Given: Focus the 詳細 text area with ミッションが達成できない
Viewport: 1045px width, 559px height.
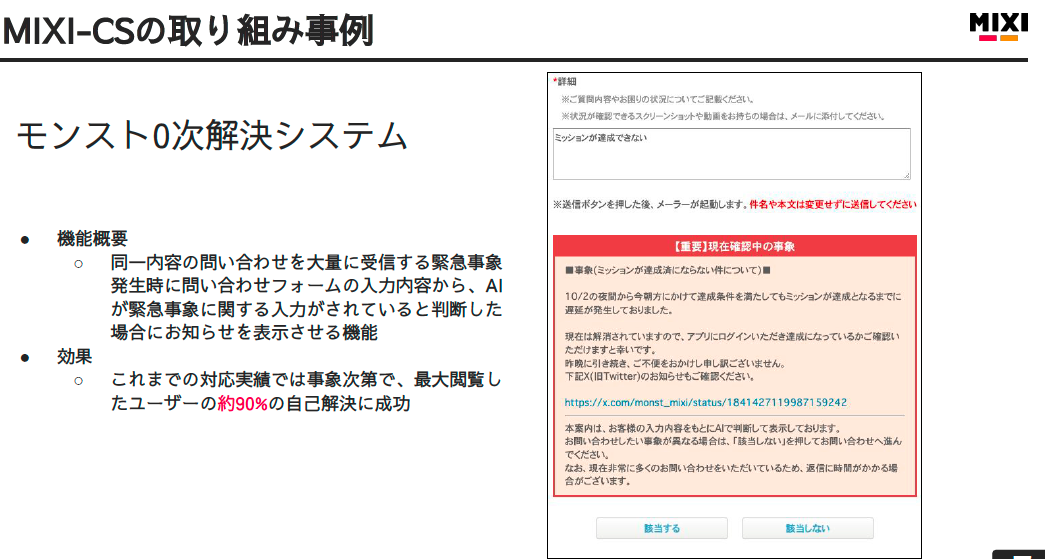Looking at the screenshot, I should point(731,154).
